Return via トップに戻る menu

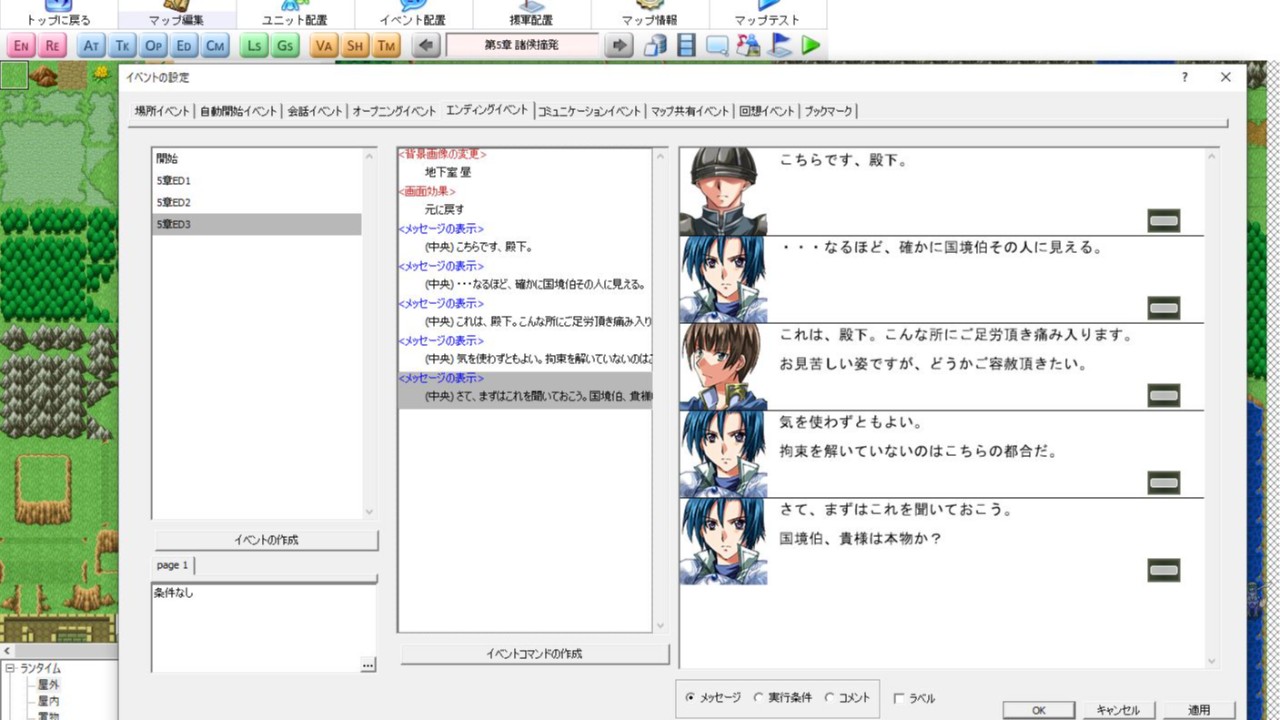[x=58, y=14]
